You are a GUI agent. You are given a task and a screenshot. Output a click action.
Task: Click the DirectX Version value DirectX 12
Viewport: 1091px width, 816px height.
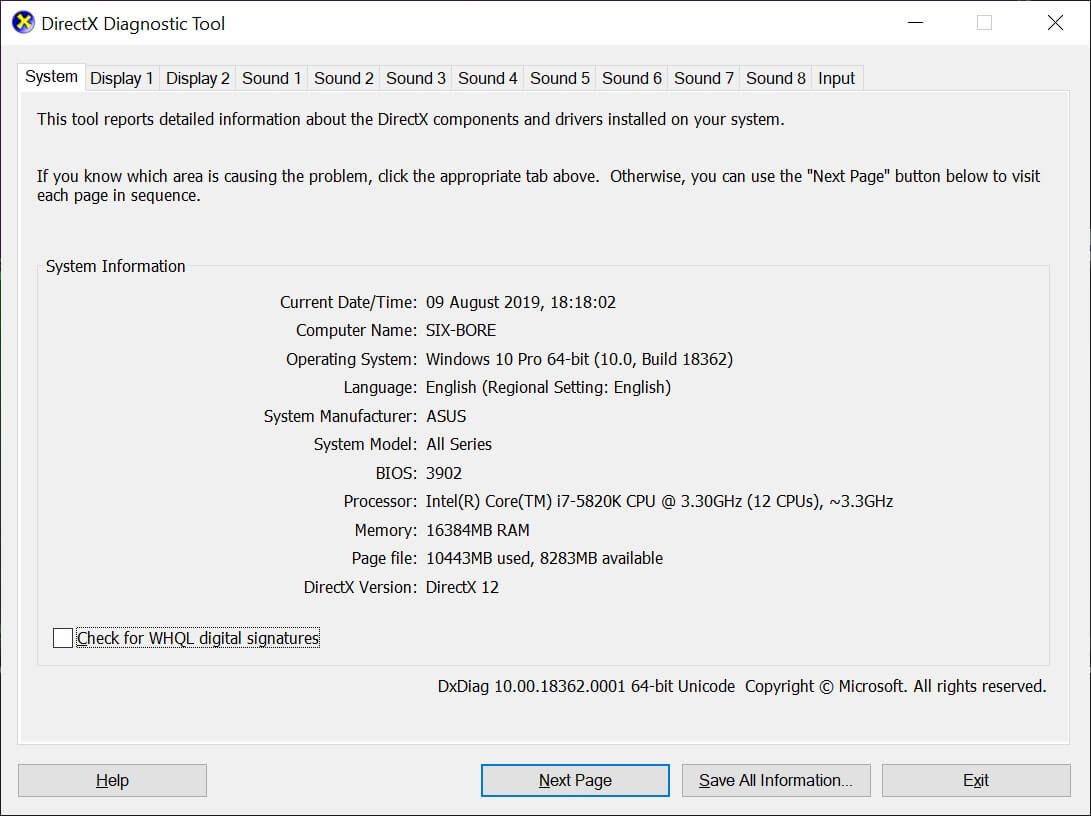pyautogui.click(x=462, y=587)
